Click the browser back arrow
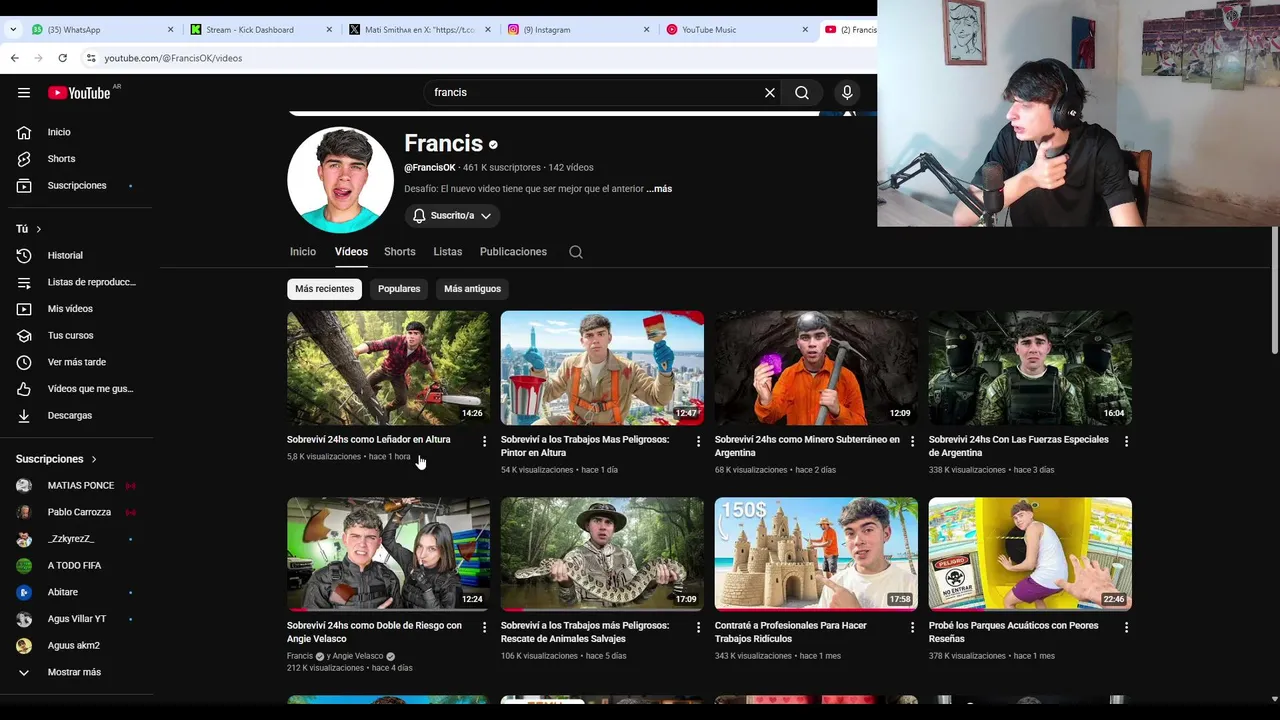 pyautogui.click(x=14, y=58)
